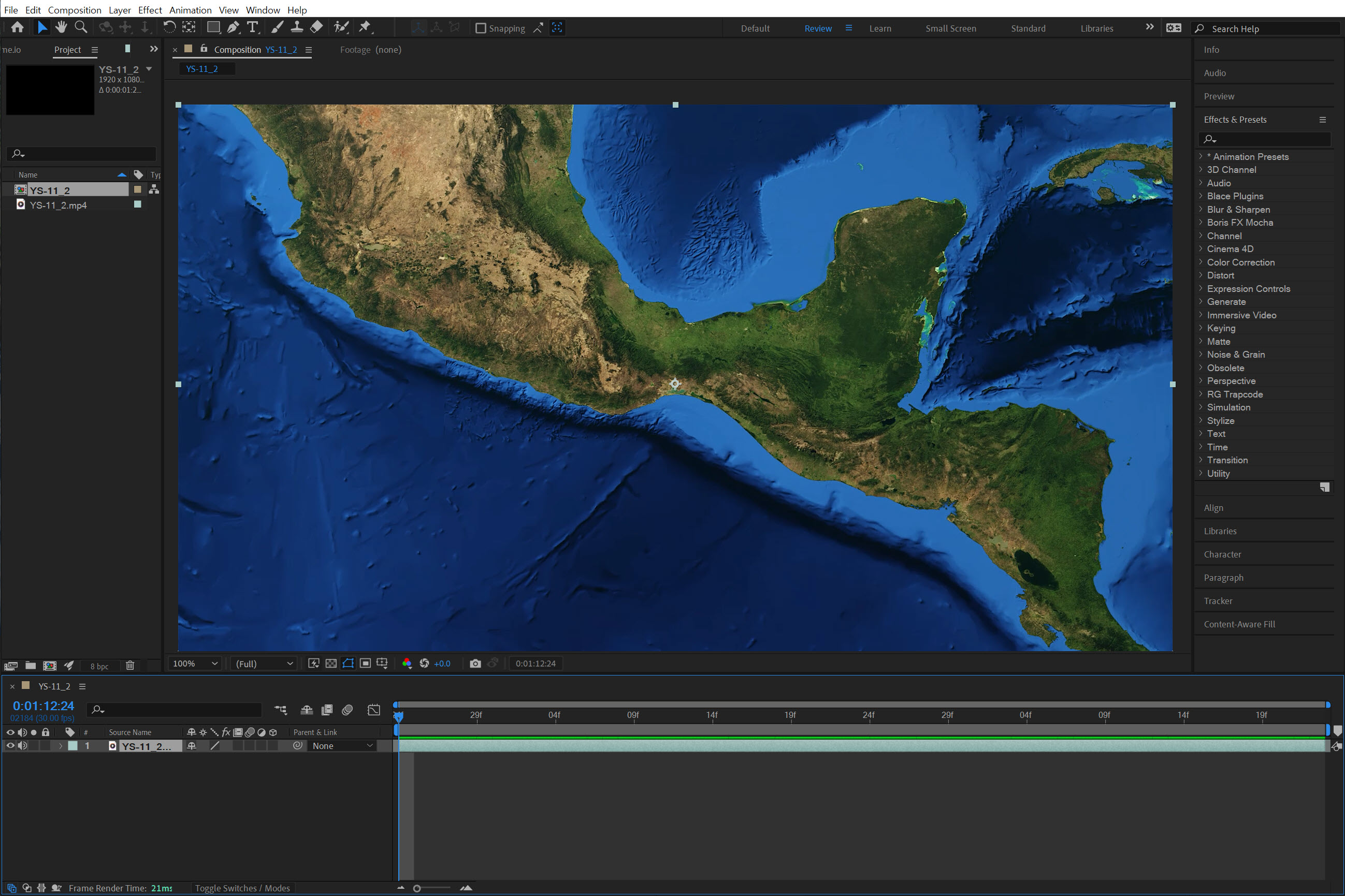Select the Pen tool
Screen dimensions: 1345x896
pos(233,27)
